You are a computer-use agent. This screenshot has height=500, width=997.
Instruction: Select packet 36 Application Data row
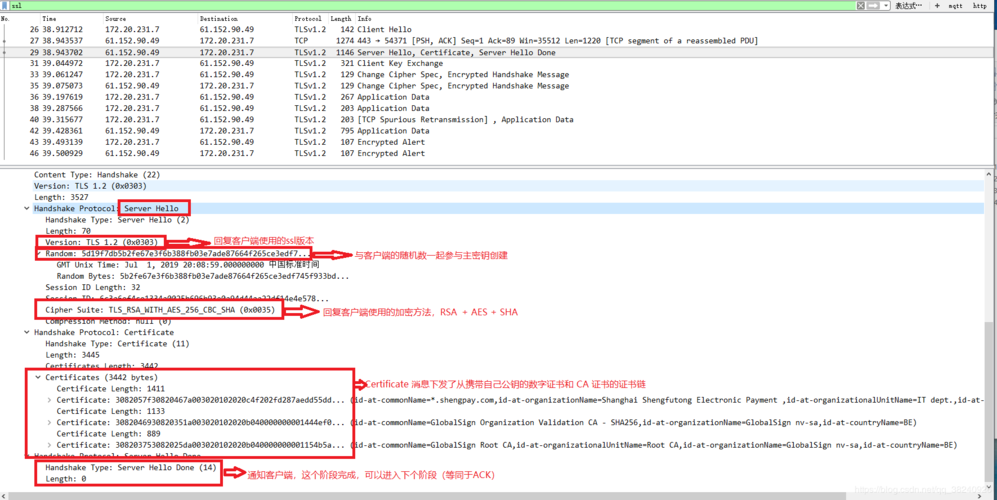[495, 97]
